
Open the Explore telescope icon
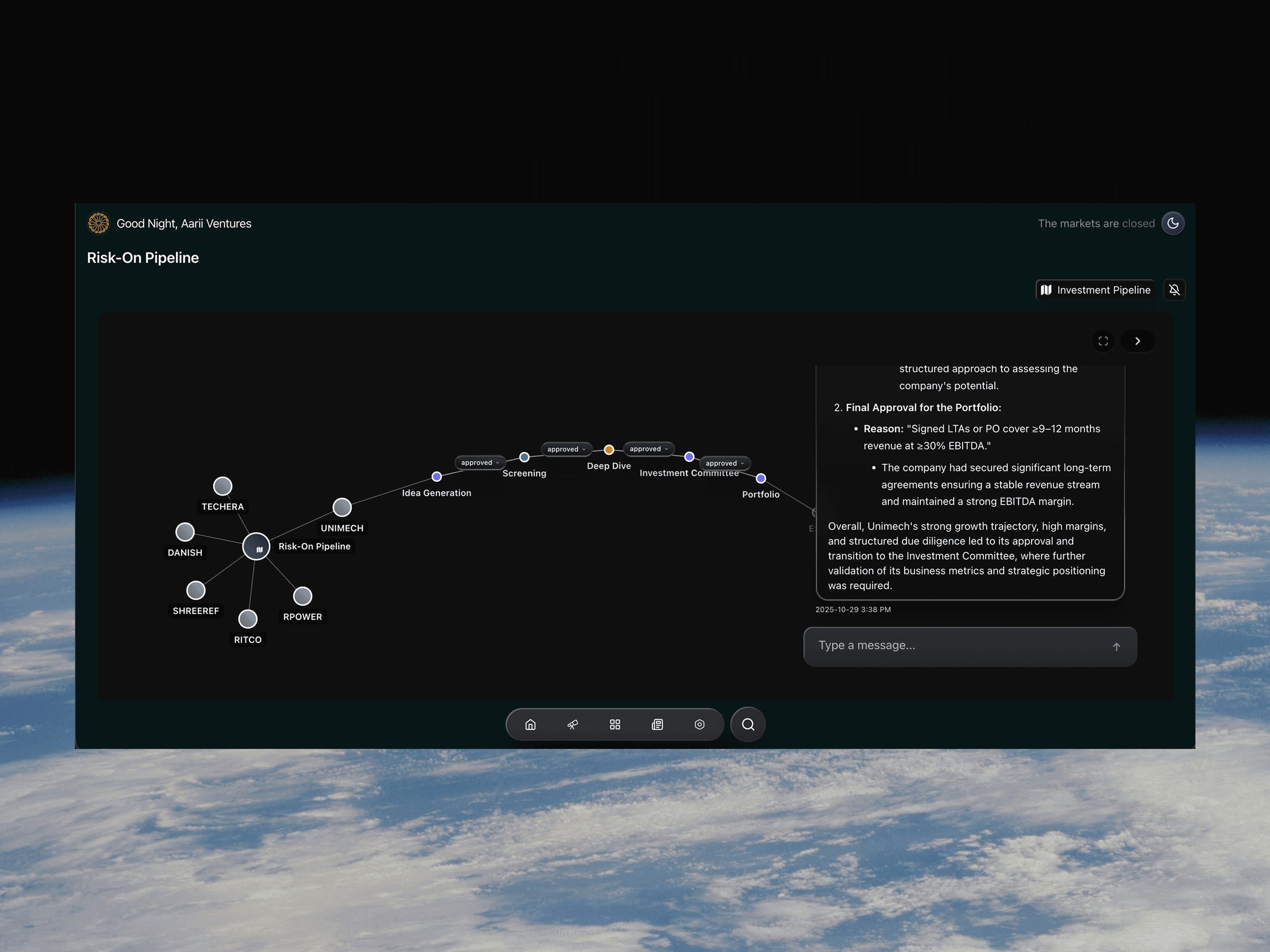(572, 724)
